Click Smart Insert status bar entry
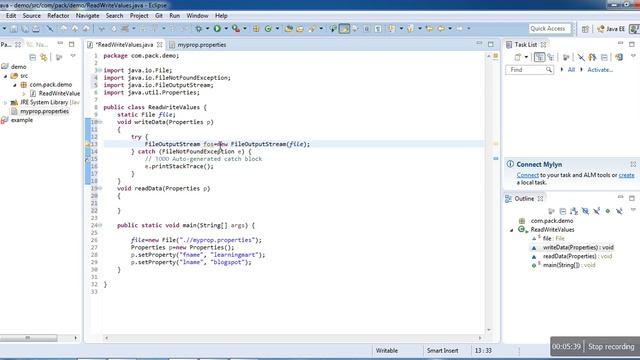The height and width of the screenshot is (360, 640). 442,351
